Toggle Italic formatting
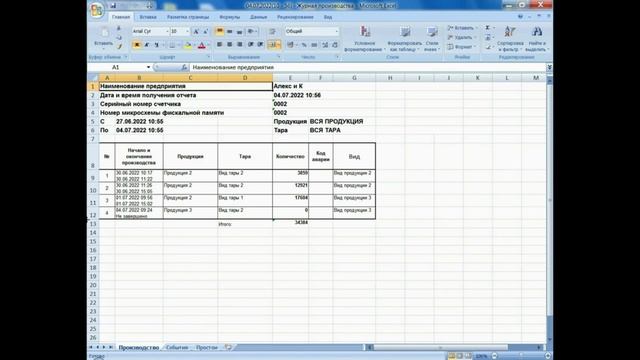This screenshot has width=640, height=360. tap(147, 45)
